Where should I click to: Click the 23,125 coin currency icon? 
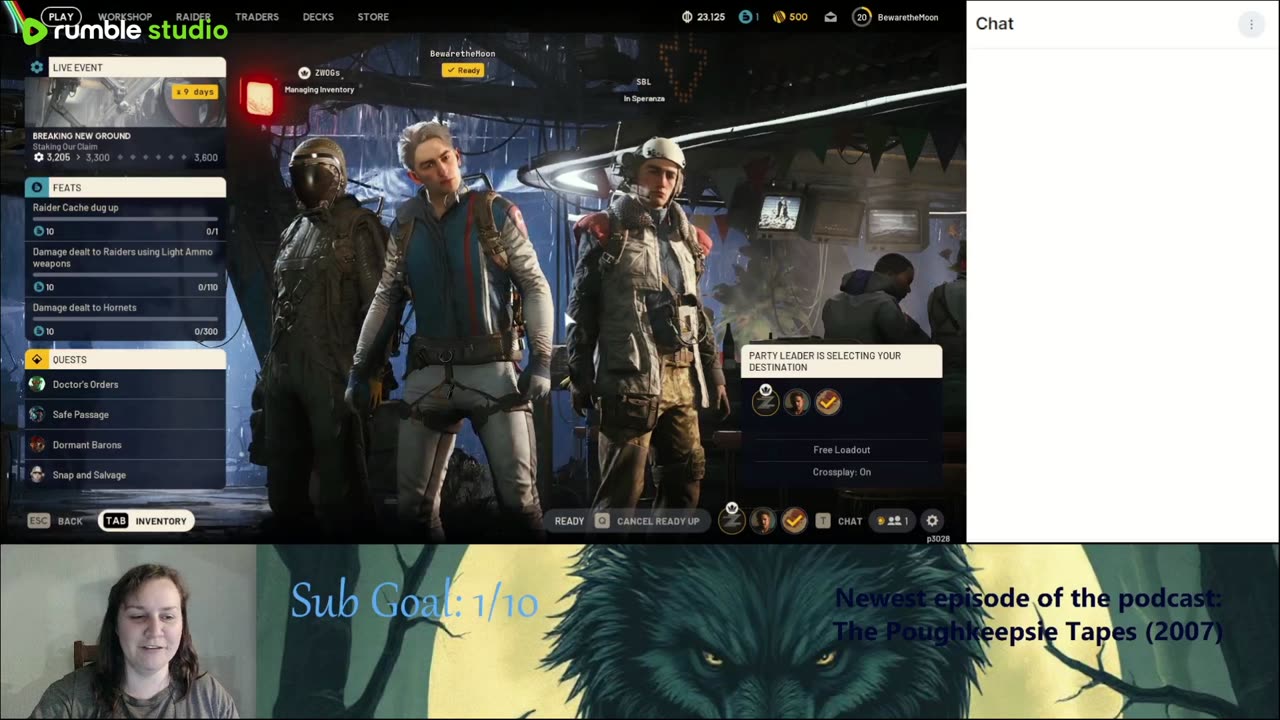click(687, 17)
